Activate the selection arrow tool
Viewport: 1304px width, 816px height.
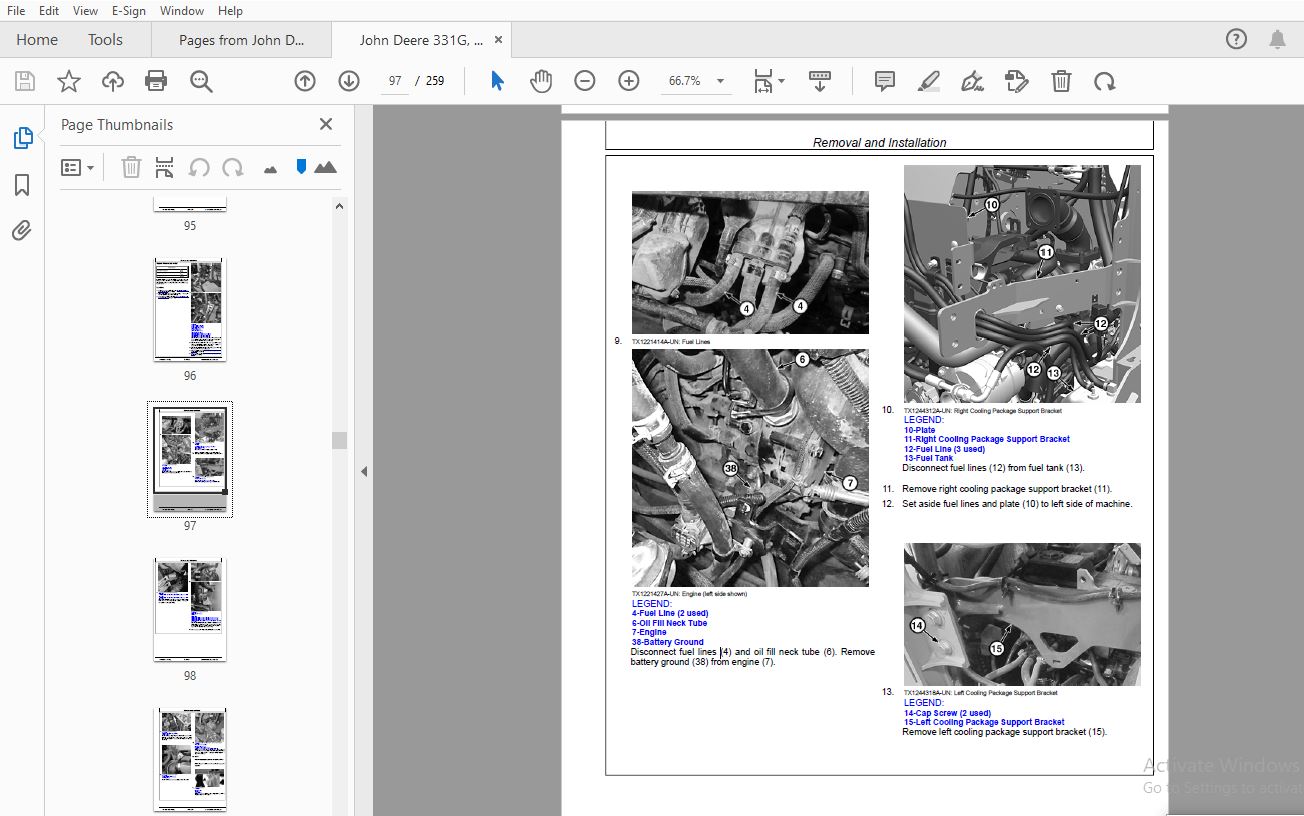click(497, 81)
